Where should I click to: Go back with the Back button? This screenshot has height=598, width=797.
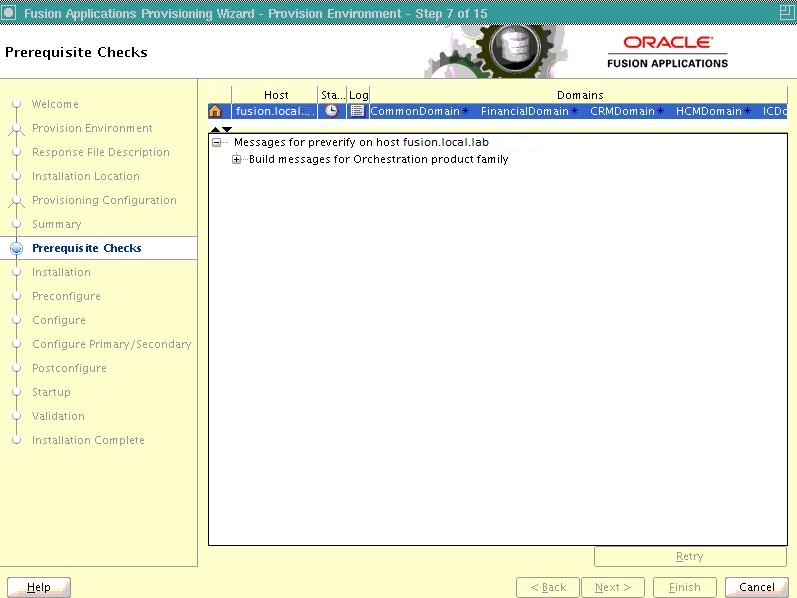(x=548, y=587)
